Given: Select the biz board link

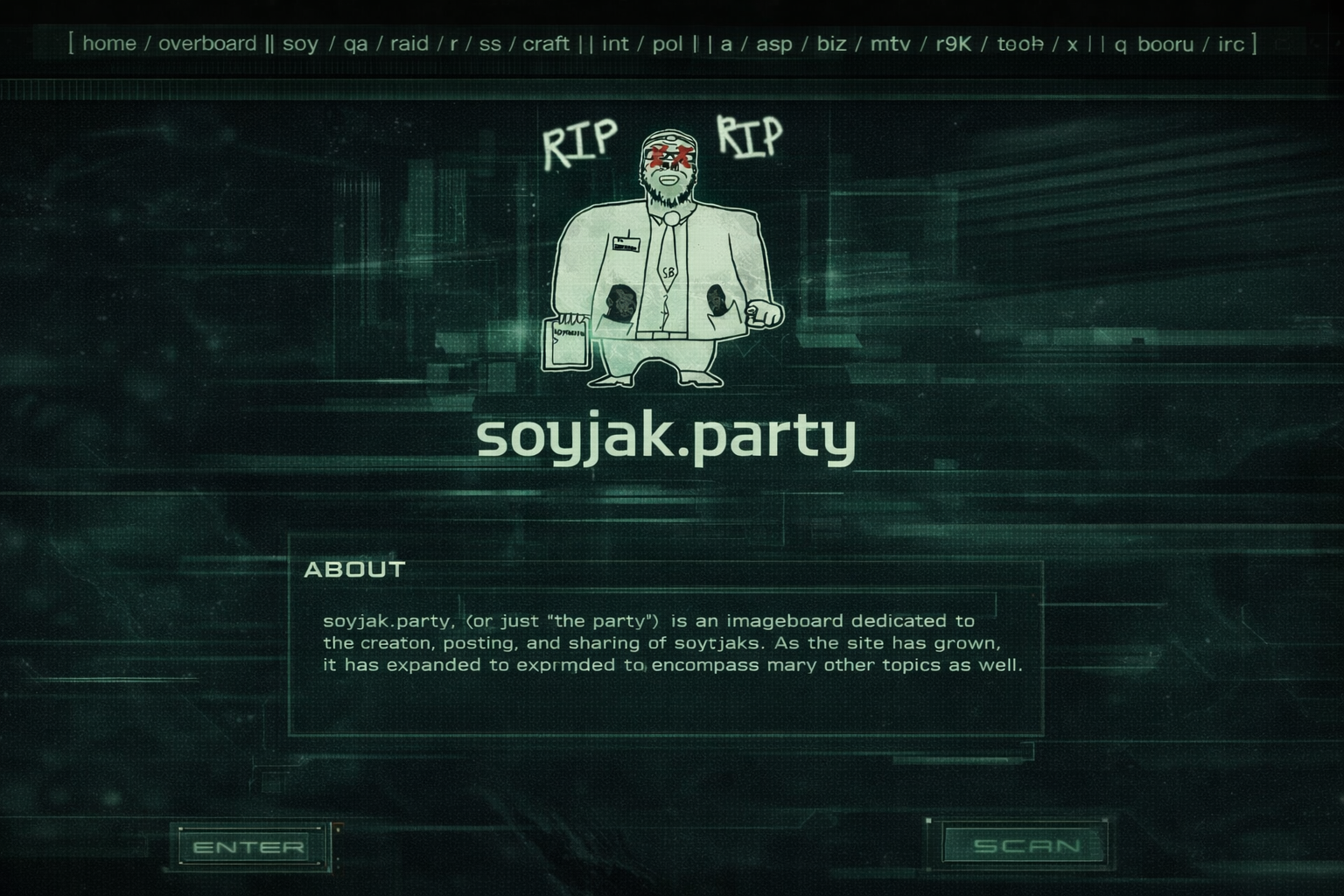Looking at the screenshot, I should [831, 44].
